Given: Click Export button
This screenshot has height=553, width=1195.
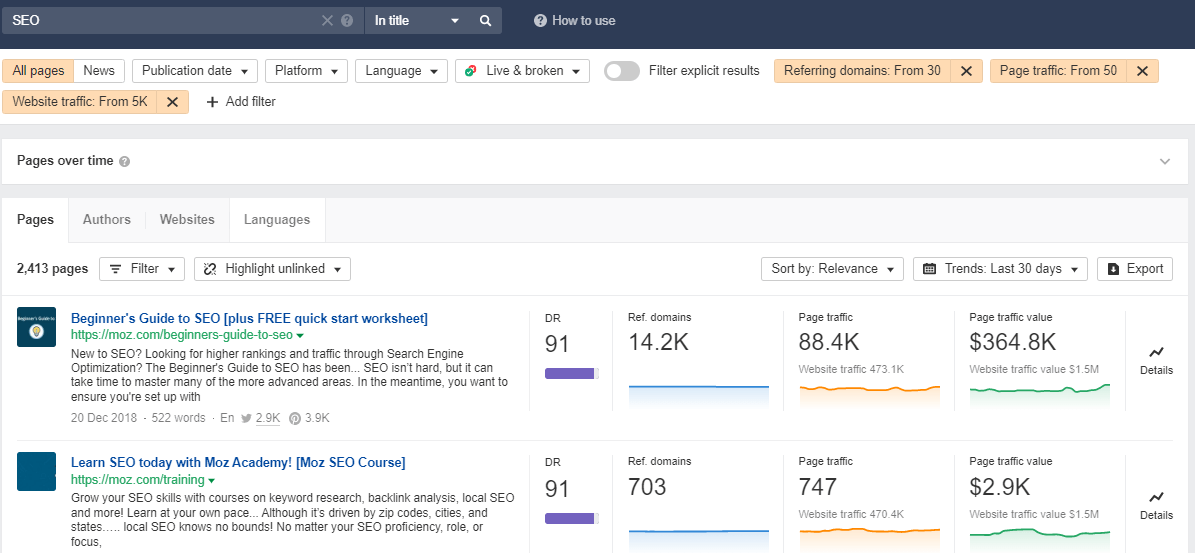Looking at the screenshot, I should [x=1135, y=269].
